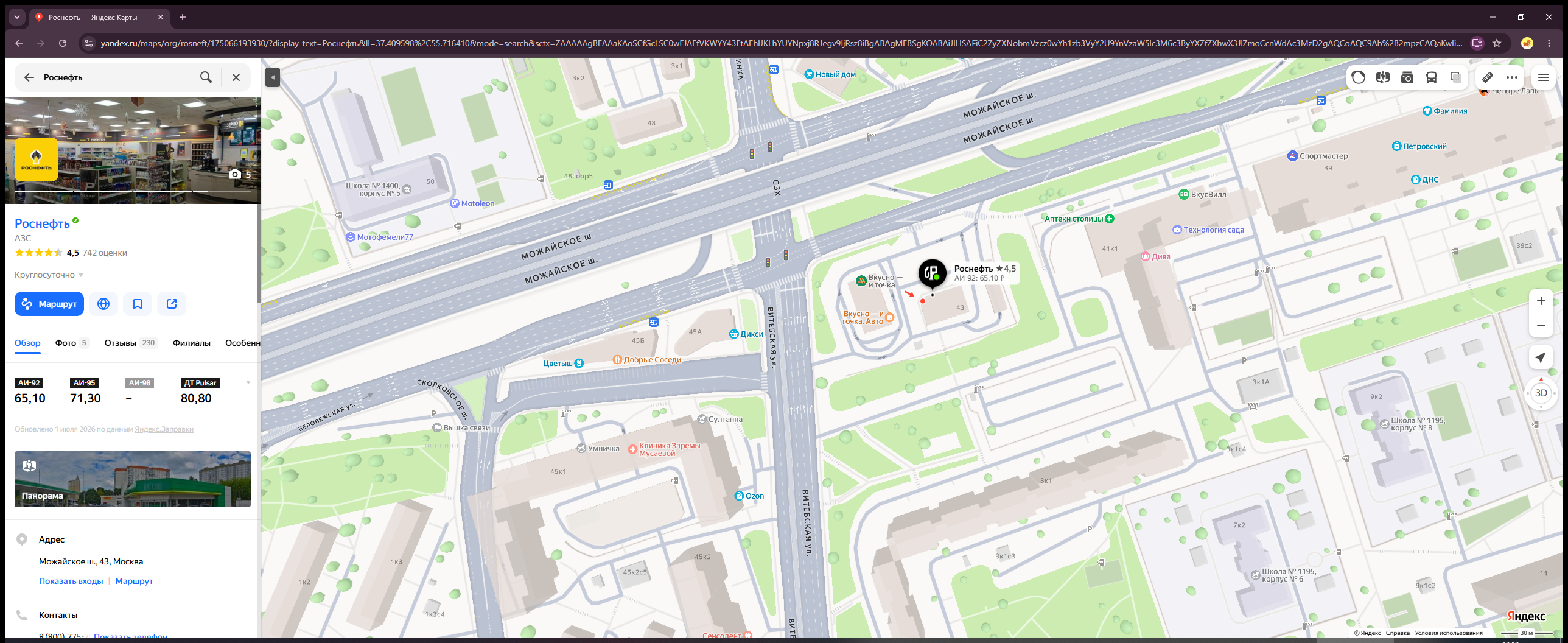Open the hamburger main menu

click(x=1544, y=77)
